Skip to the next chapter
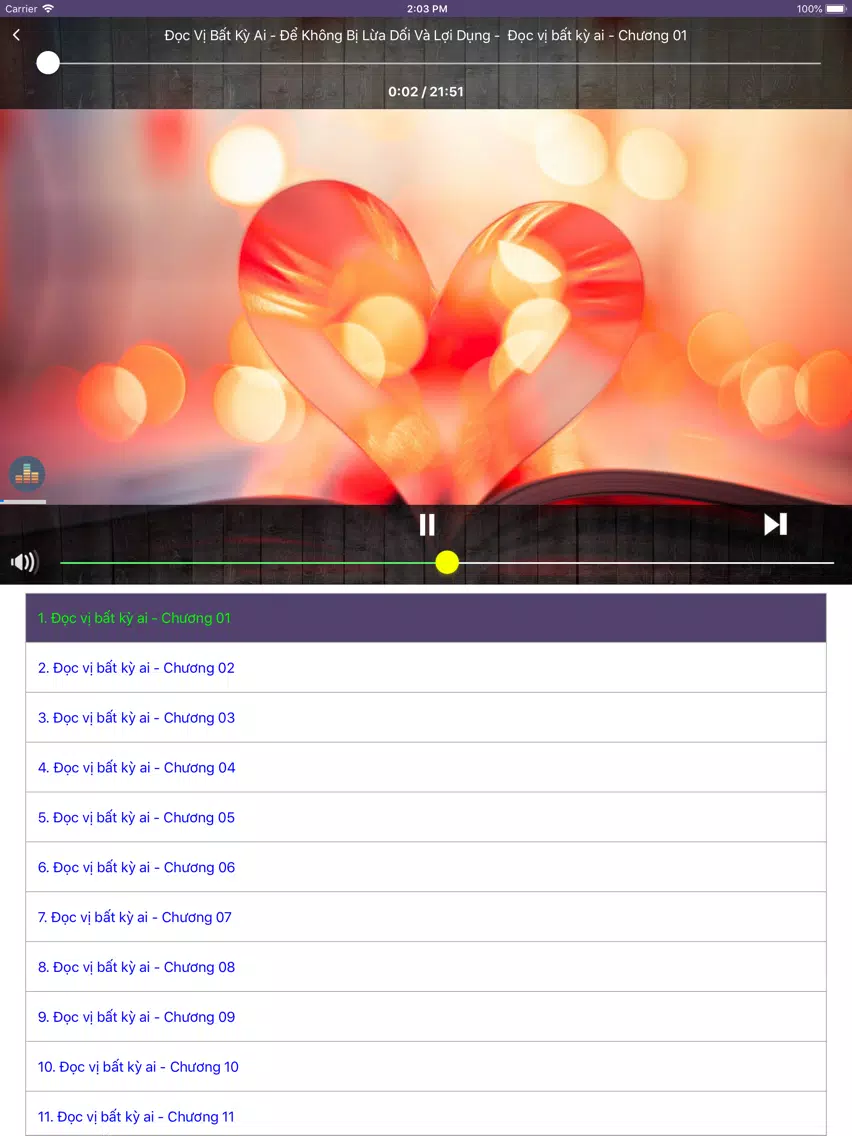Viewport: 852px width, 1136px height. click(x=774, y=525)
